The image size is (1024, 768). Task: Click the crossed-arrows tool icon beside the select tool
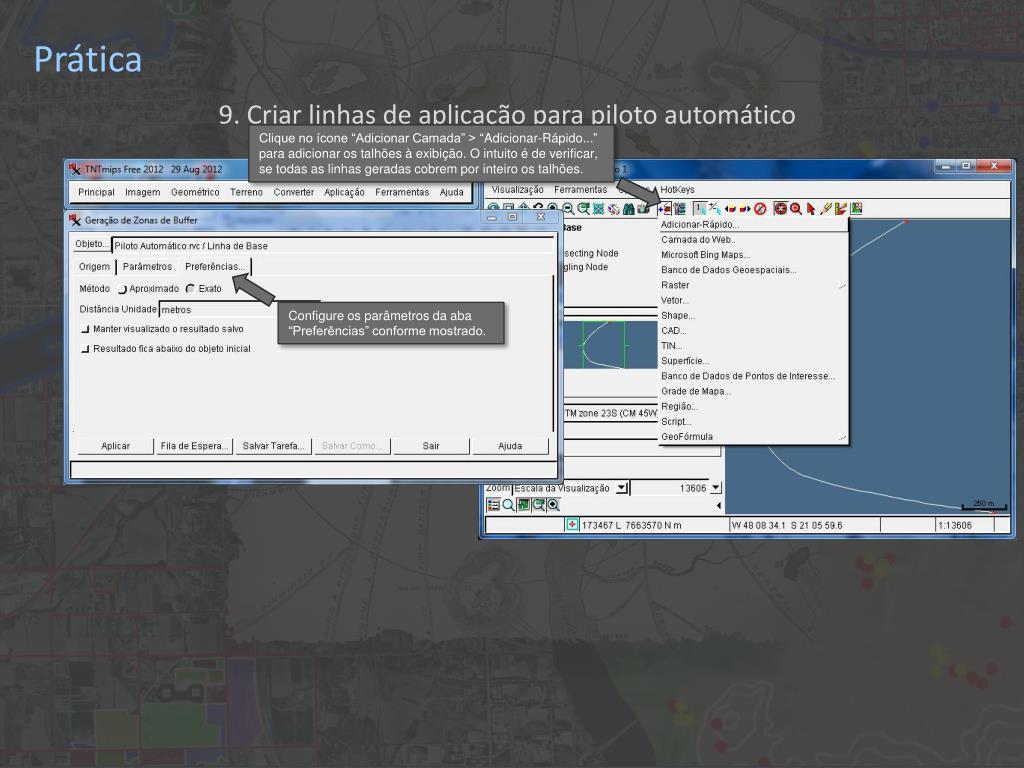tap(715, 209)
